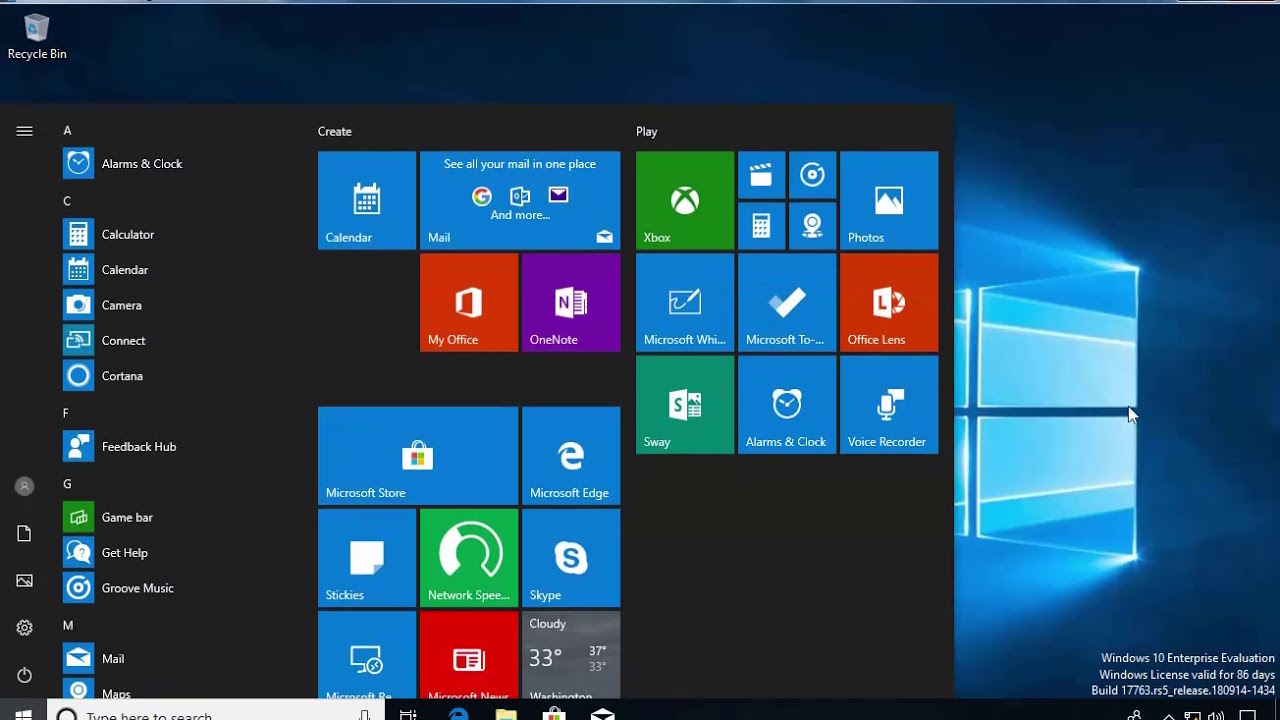The height and width of the screenshot is (720, 1280).
Task: Open the user account icon in sidebar
Action: pyautogui.click(x=25, y=486)
